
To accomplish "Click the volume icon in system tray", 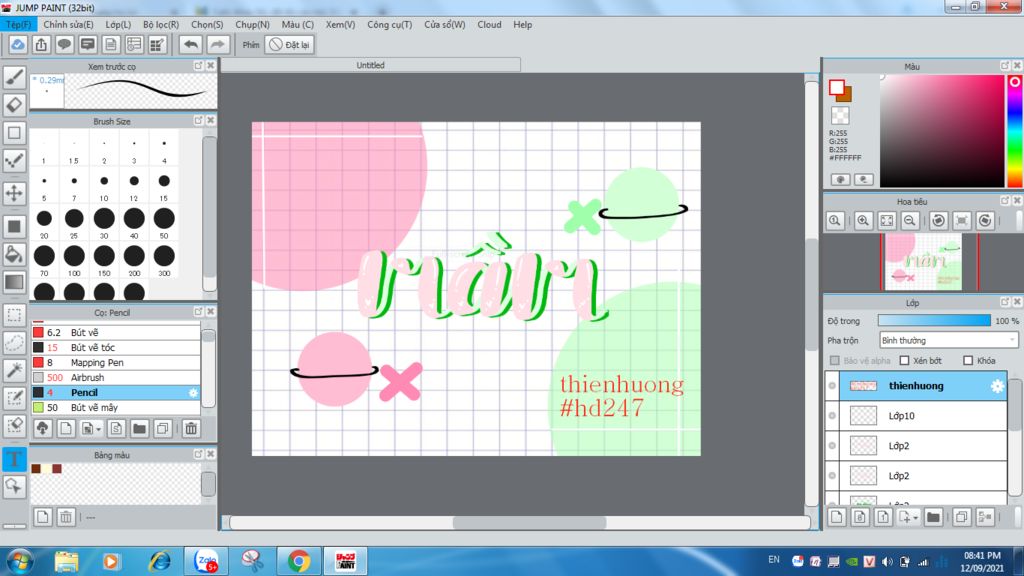I will click(886, 562).
